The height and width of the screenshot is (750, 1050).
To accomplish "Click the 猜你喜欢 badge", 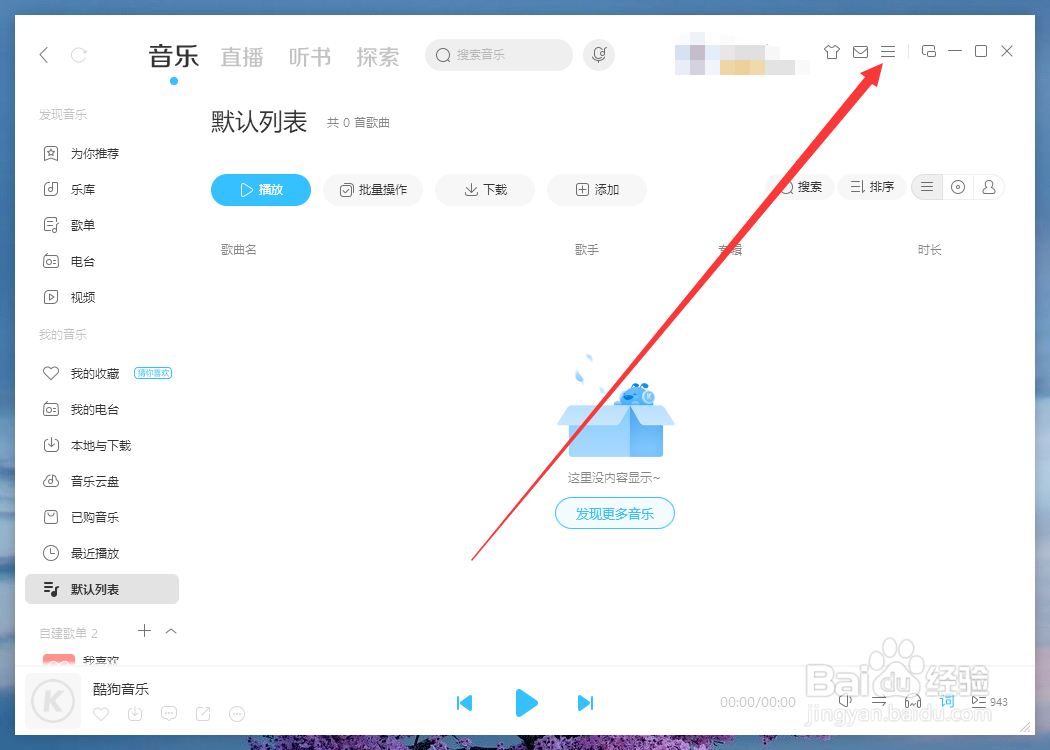I will click(153, 373).
